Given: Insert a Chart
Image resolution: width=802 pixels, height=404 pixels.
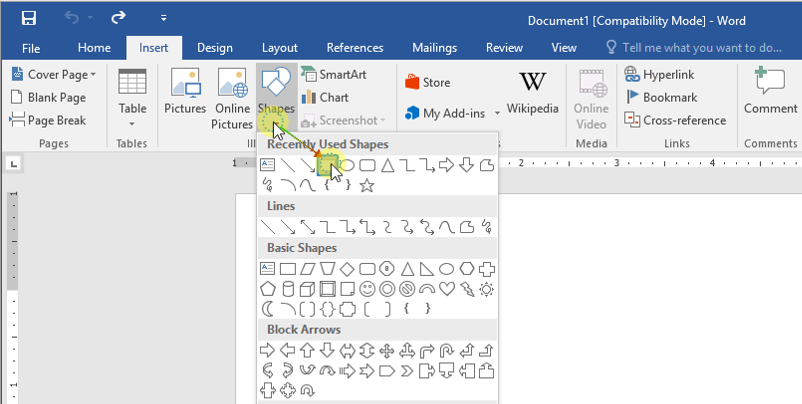Looking at the screenshot, I should [x=325, y=98].
